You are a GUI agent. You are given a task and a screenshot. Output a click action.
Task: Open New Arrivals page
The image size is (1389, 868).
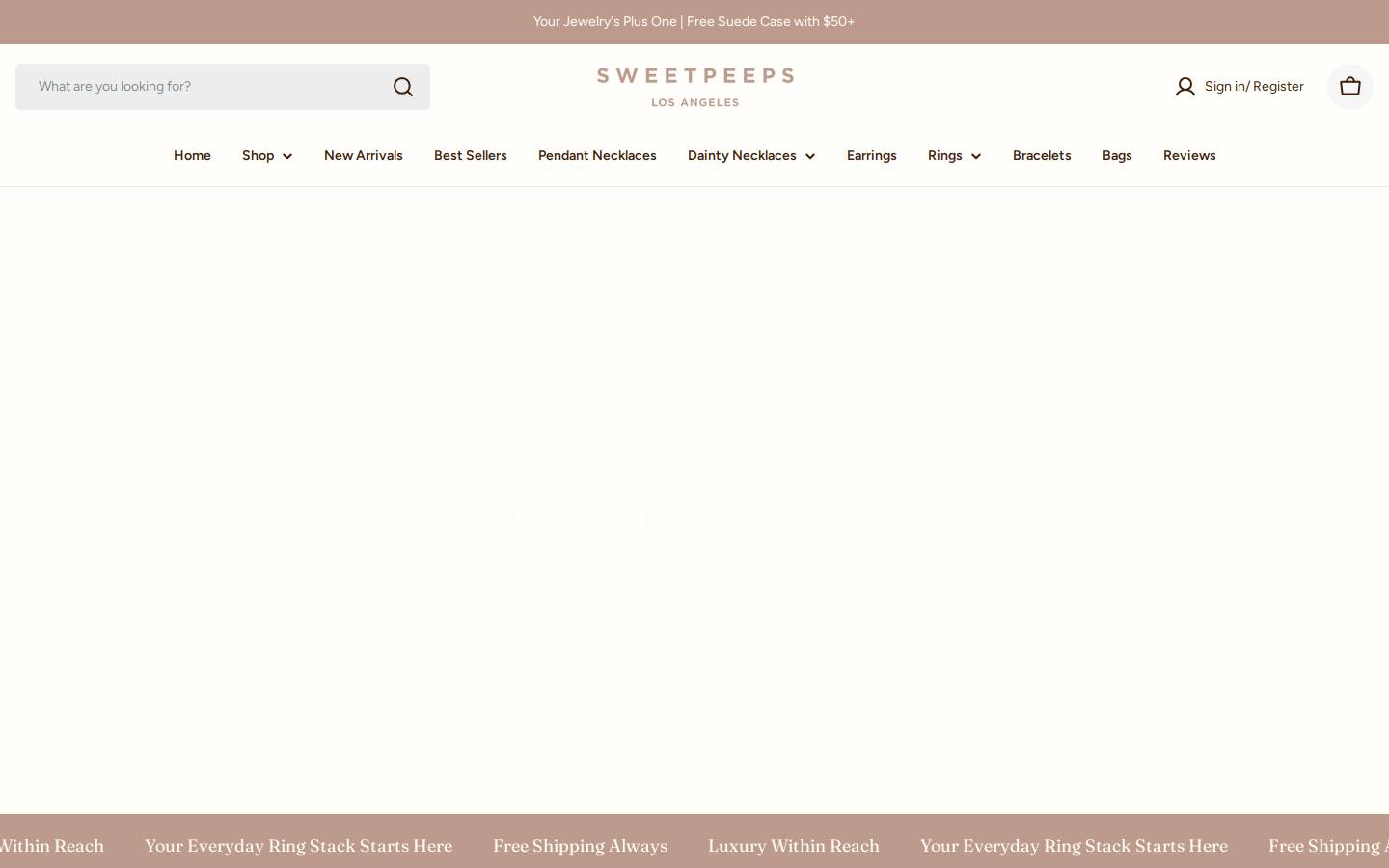(x=364, y=156)
